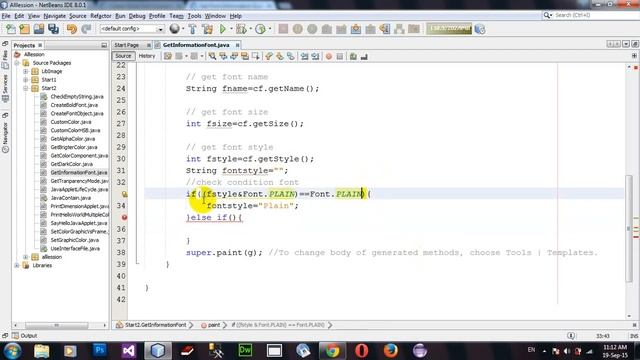640x360 pixels.
Task: Click the globe browser icon in the toolbar
Action: [174, 29]
